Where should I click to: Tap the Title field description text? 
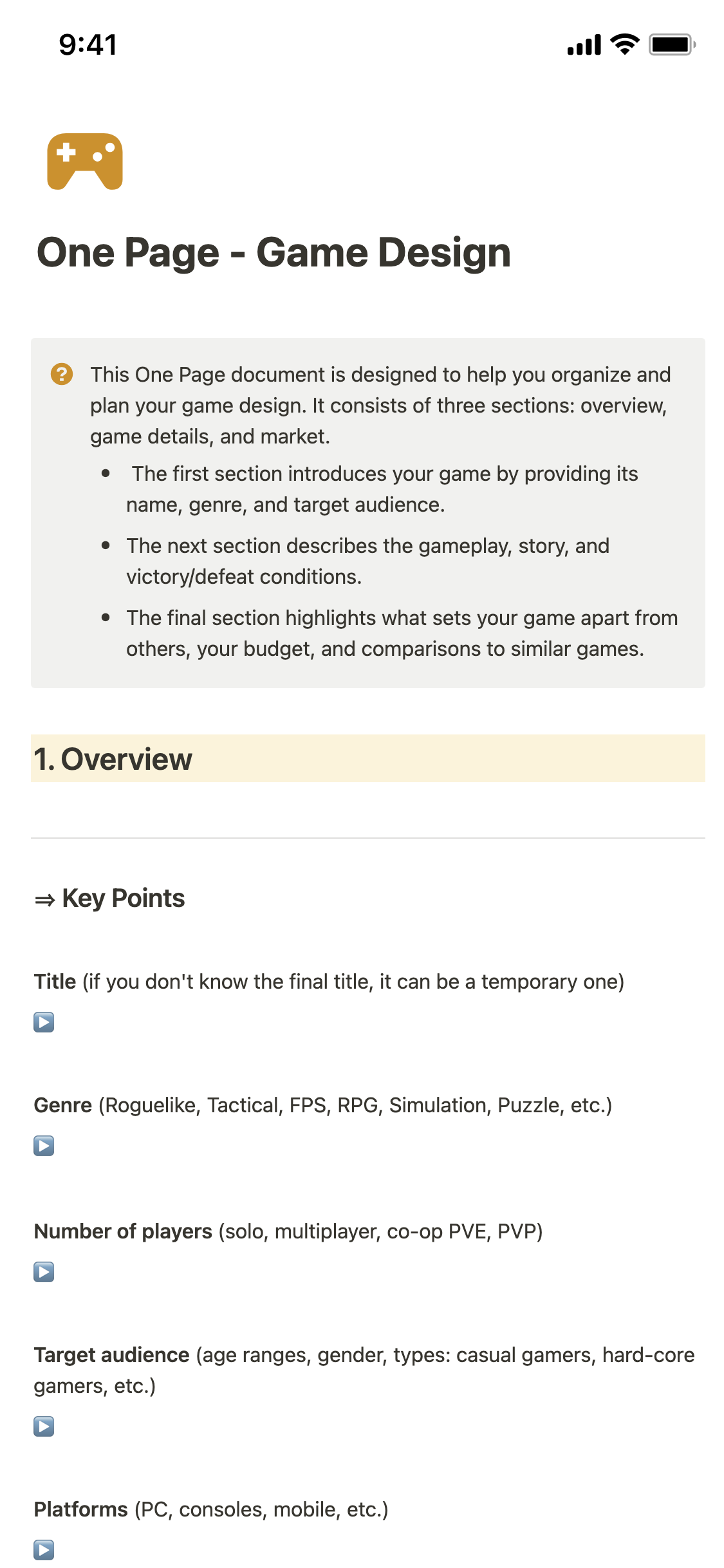coord(329,982)
